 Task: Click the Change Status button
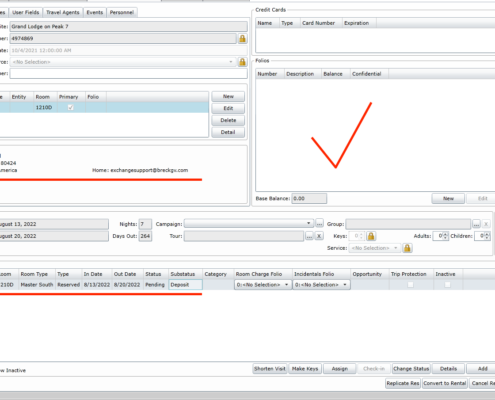point(411,369)
